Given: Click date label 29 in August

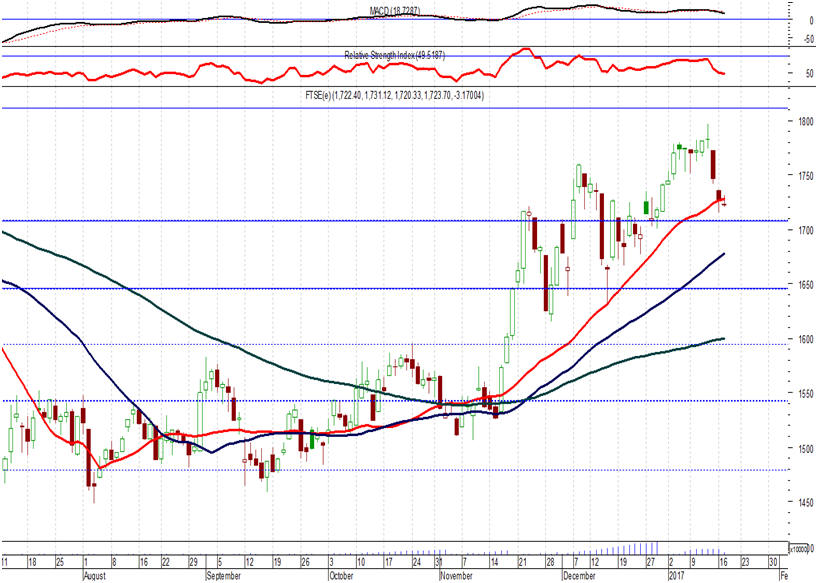Looking at the screenshot, I should [193, 563].
